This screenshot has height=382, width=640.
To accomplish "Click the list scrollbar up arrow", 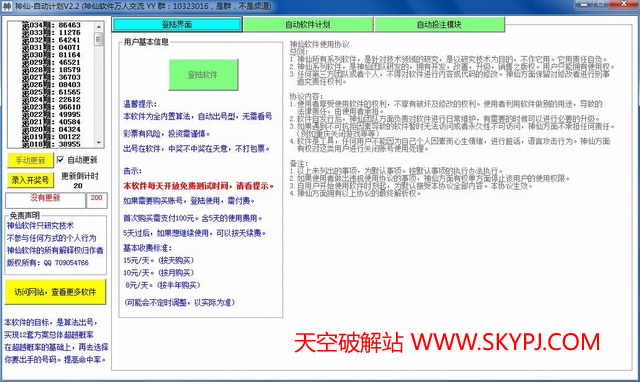I will (98, 27).
